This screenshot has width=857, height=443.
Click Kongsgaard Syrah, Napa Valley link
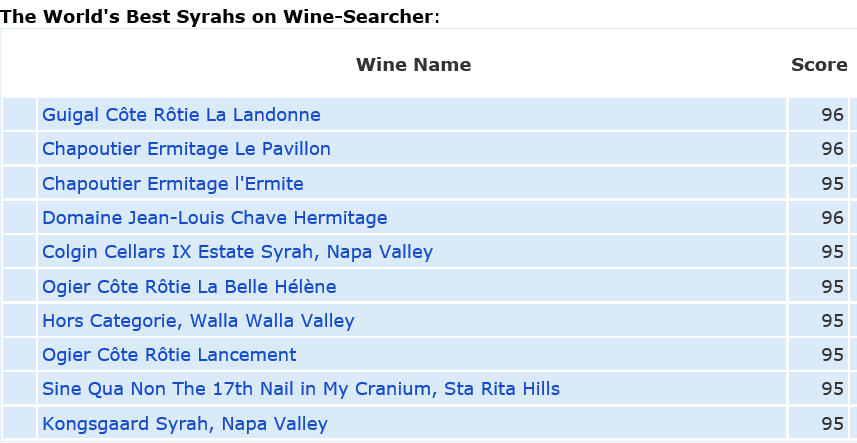[185, 424]
